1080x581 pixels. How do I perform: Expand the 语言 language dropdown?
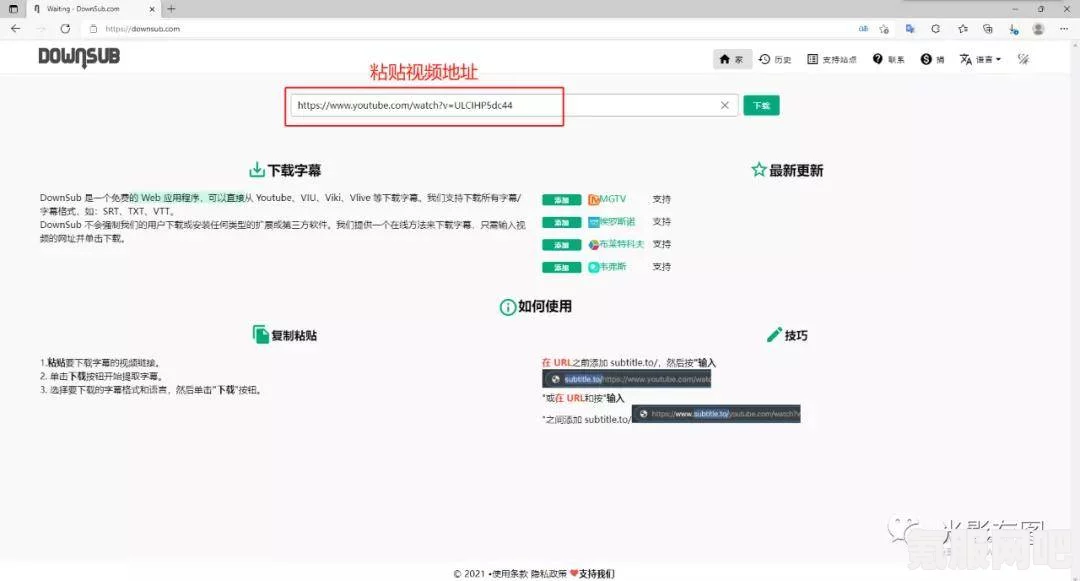click(980, 59)
